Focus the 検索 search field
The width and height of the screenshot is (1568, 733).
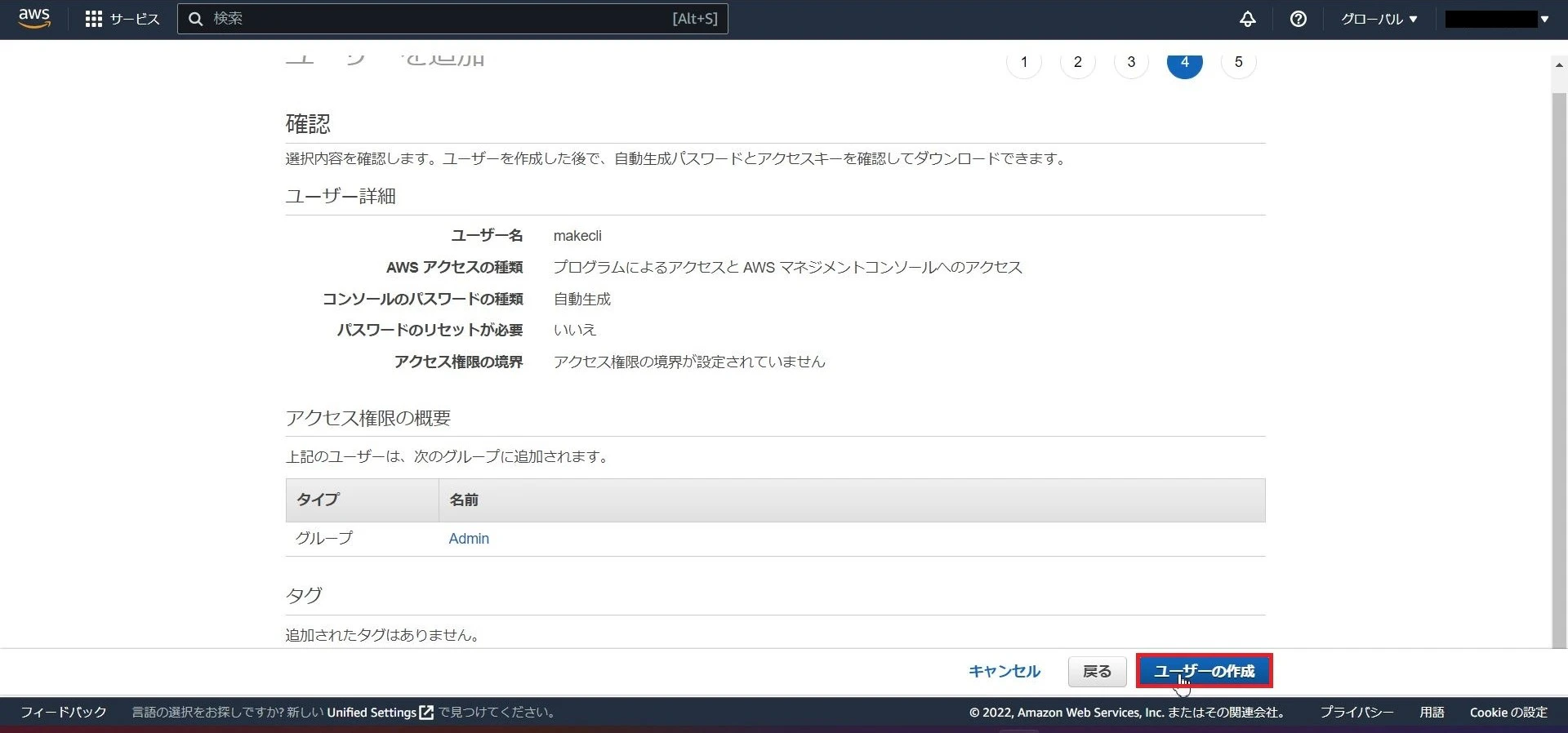click(452, 19)
